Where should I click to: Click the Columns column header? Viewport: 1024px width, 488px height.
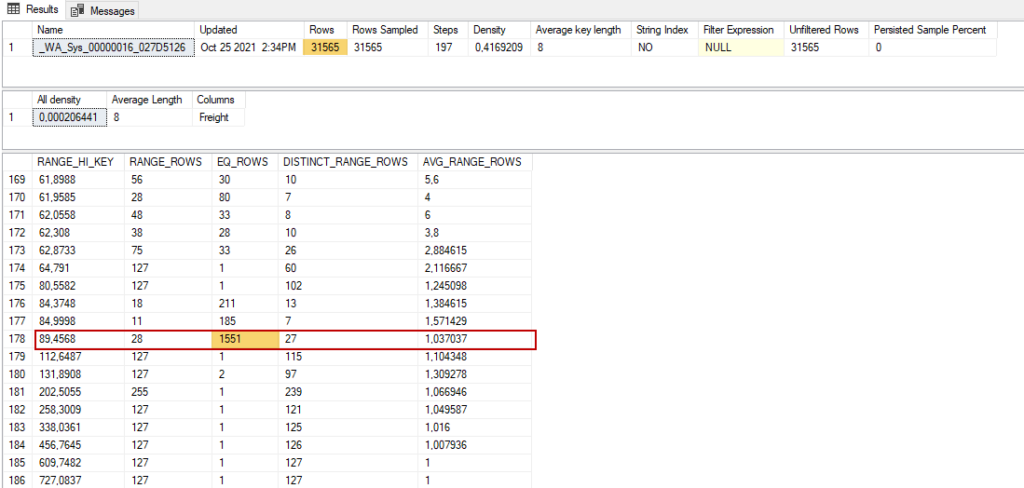[x=218, y=100]
